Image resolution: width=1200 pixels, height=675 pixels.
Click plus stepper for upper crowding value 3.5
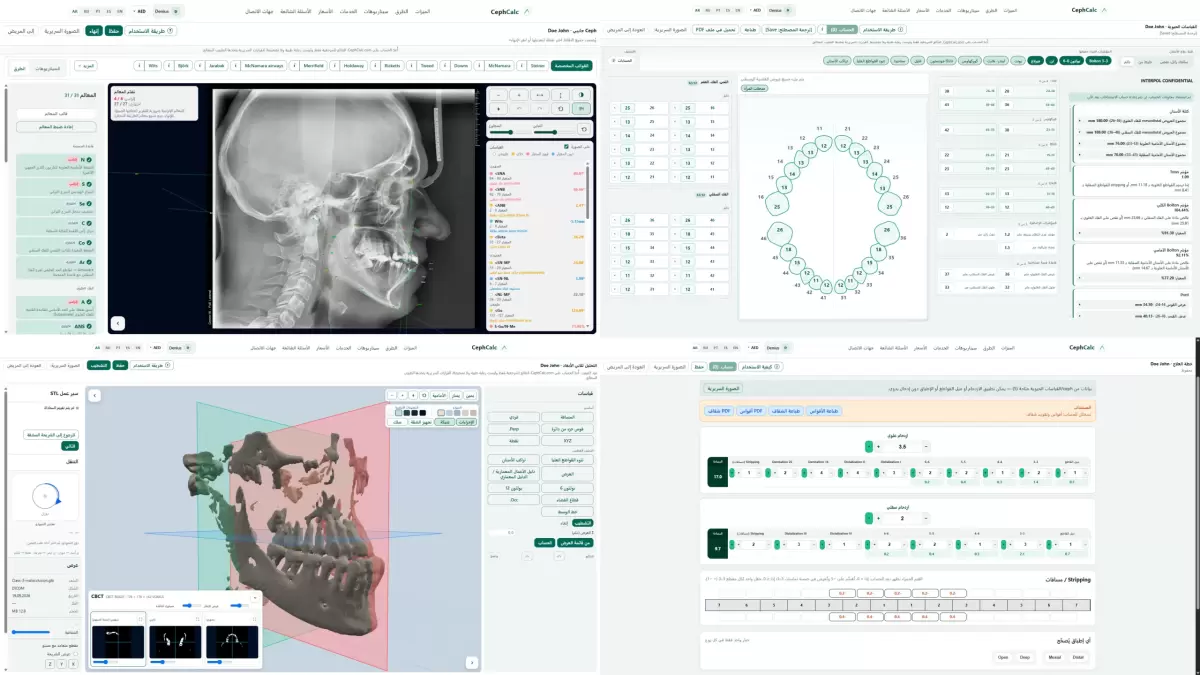pyautogui.click(x=878, y=446)
